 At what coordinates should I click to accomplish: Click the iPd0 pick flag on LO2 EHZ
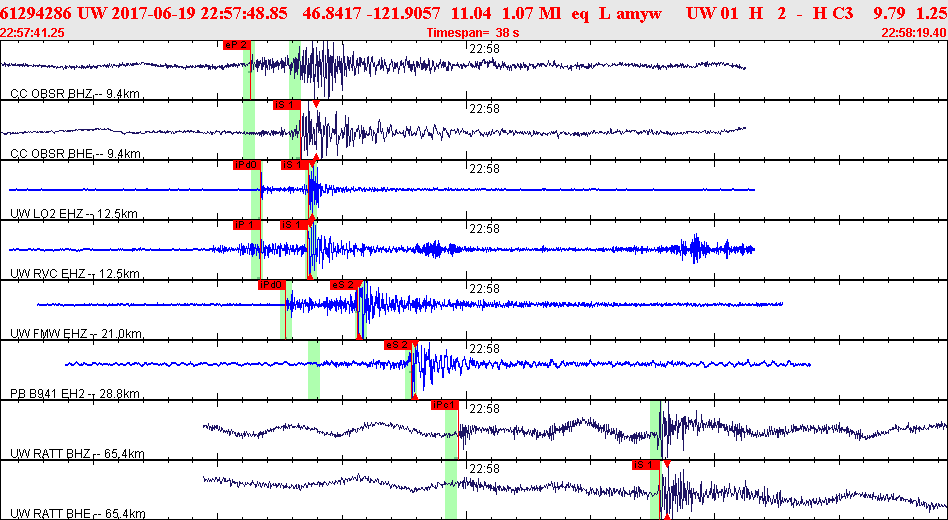tap(246, 165)
